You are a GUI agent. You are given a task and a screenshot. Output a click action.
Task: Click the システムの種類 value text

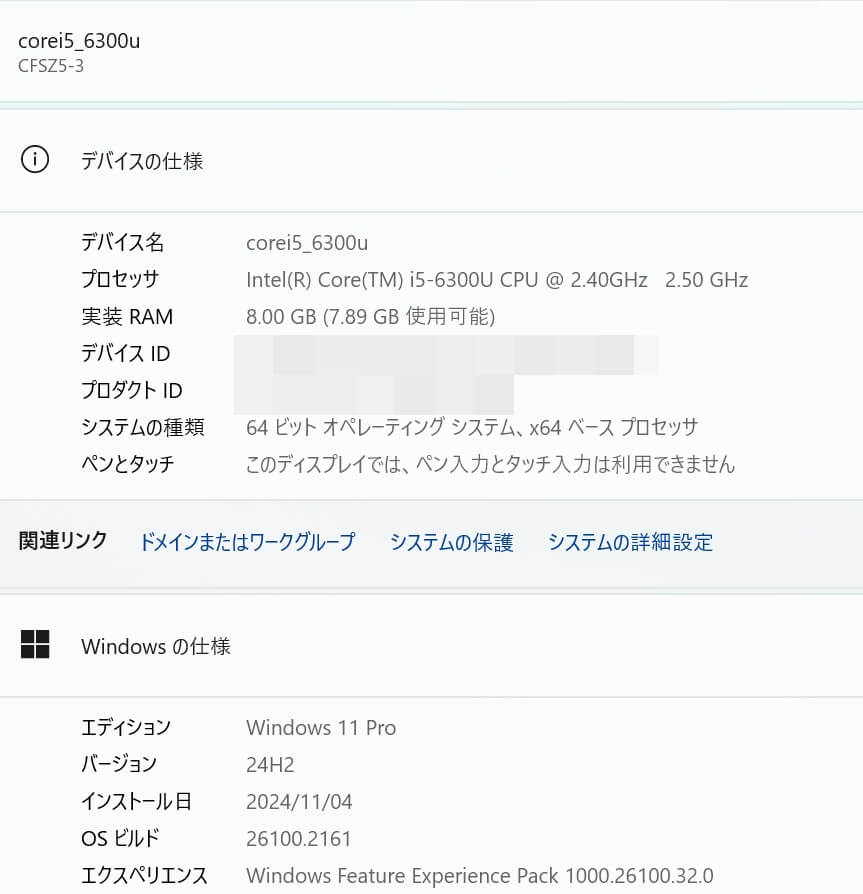pos(472,427)
